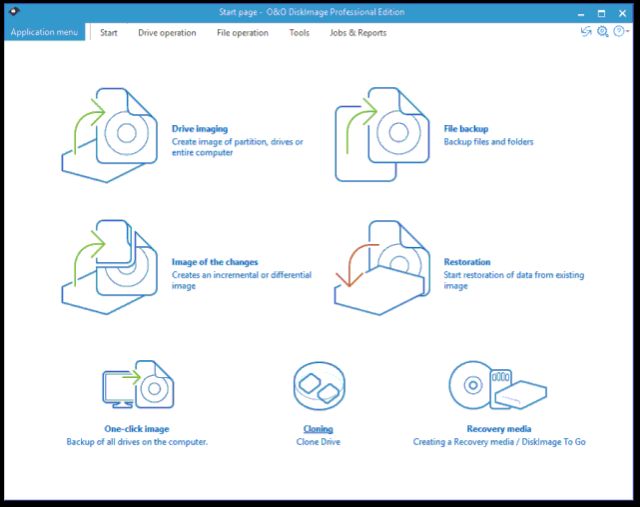Click 'Create image of partition, drives or' text
The image size is (640, 507).
pos(238,142)
